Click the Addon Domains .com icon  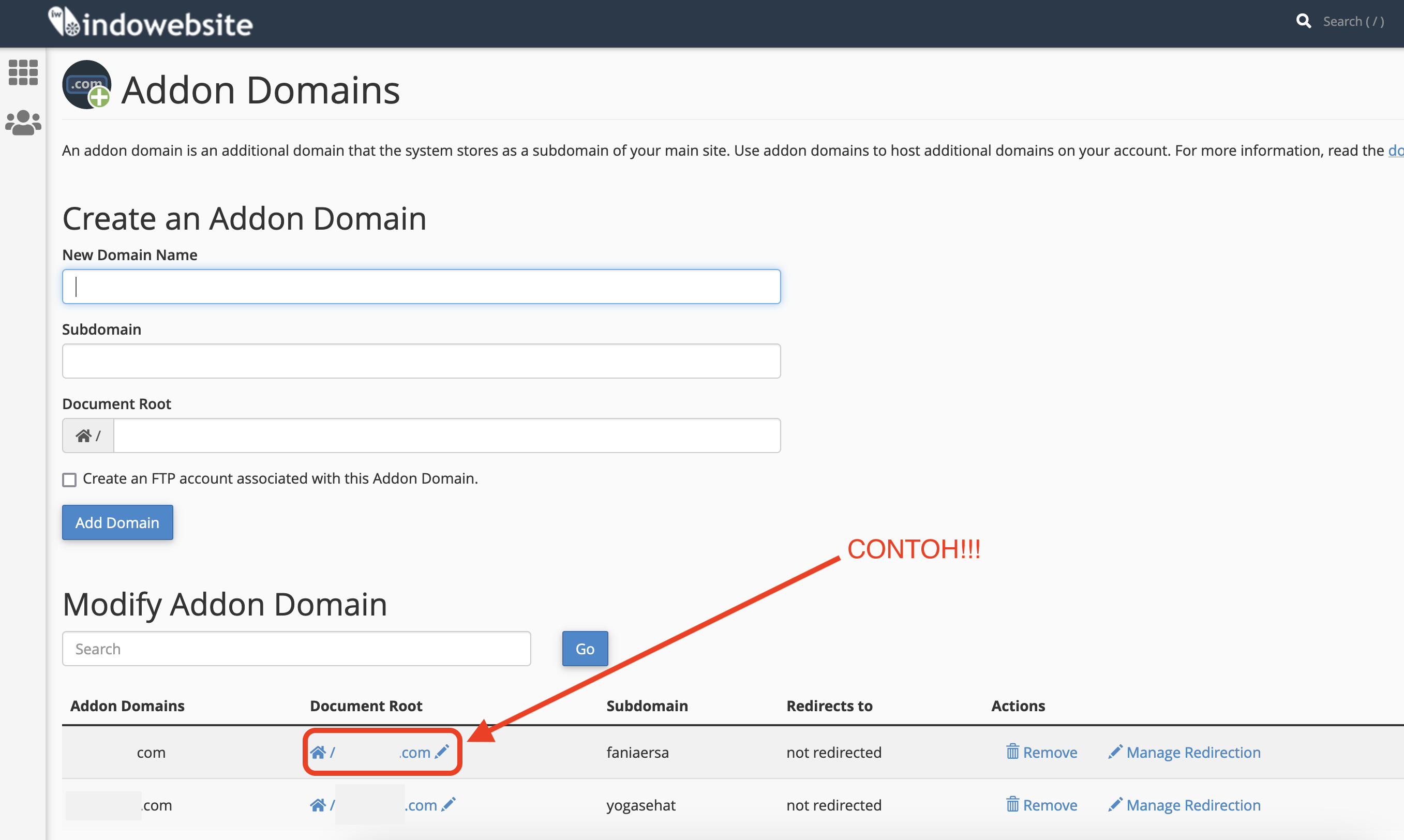(86, 85)
